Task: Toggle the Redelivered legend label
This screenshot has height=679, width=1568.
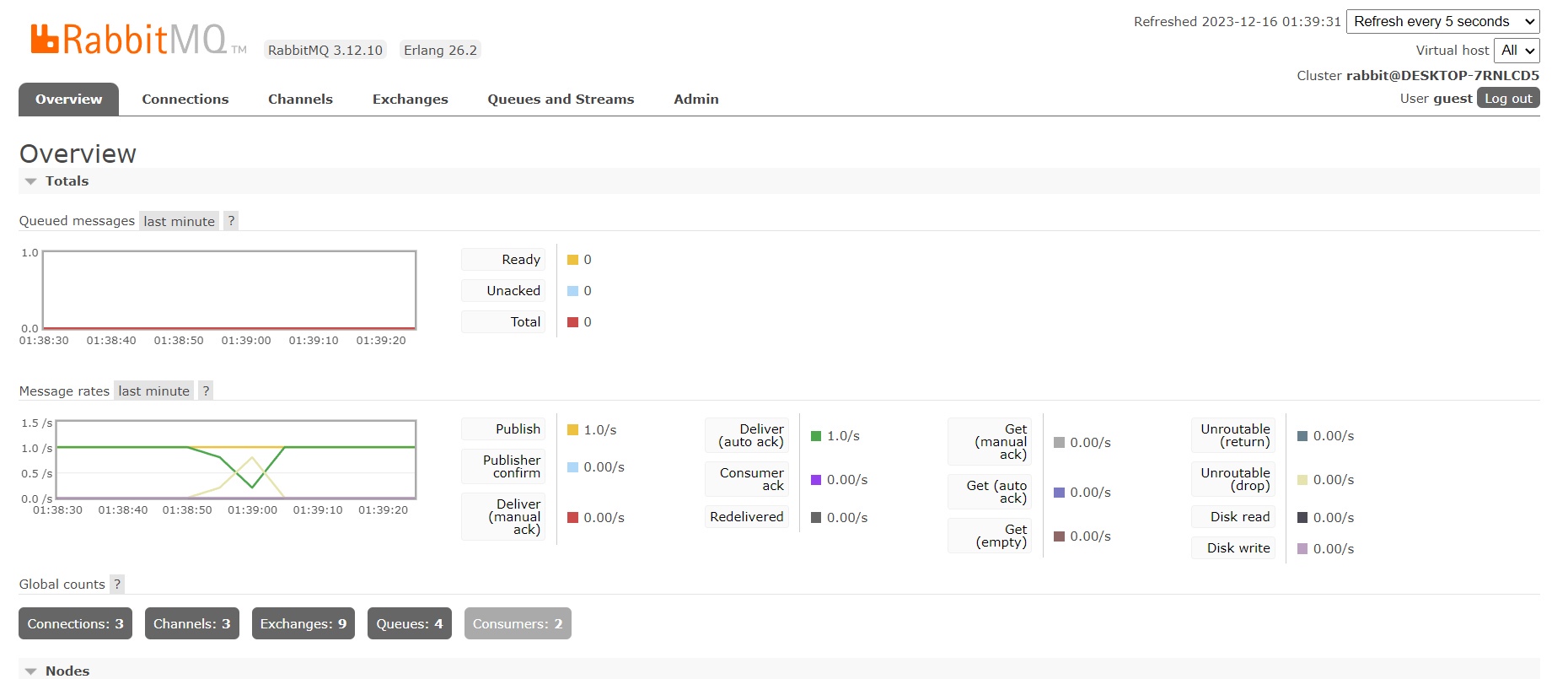Action: coord(746,516)
